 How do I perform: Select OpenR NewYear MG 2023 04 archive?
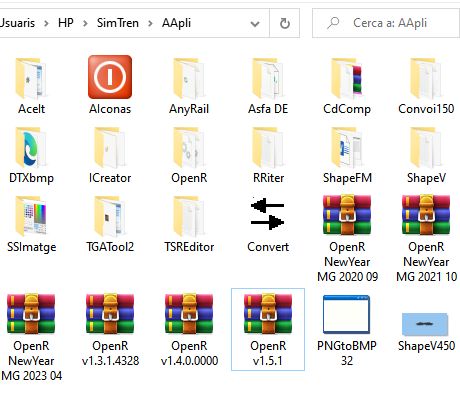pyautogui.click(x=31, y=314)
